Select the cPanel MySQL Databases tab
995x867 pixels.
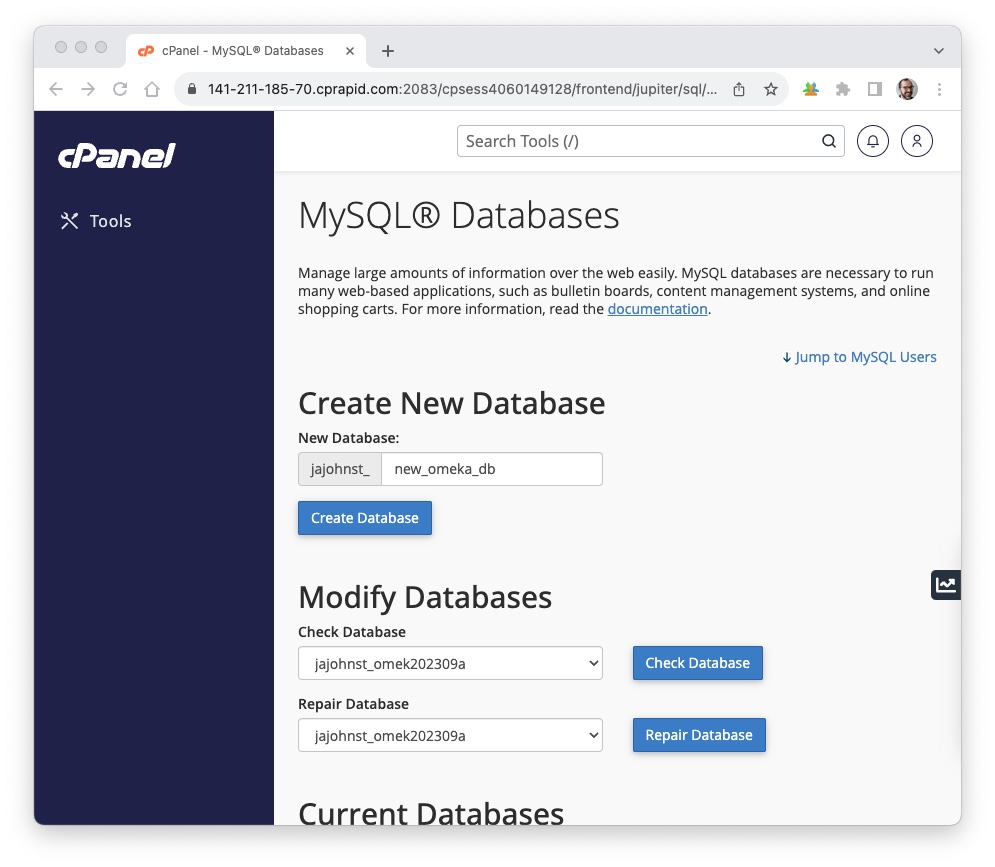pos(240,51)
